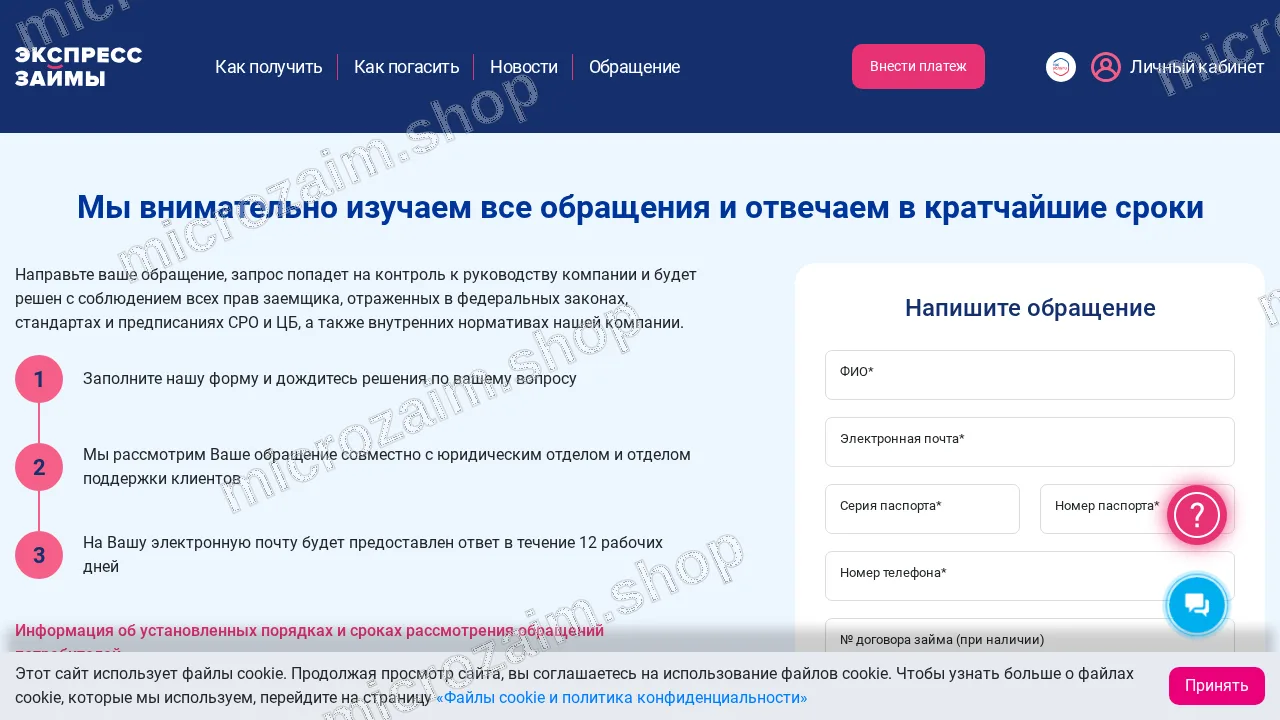Go to the Новости section

tap(524, 67)
